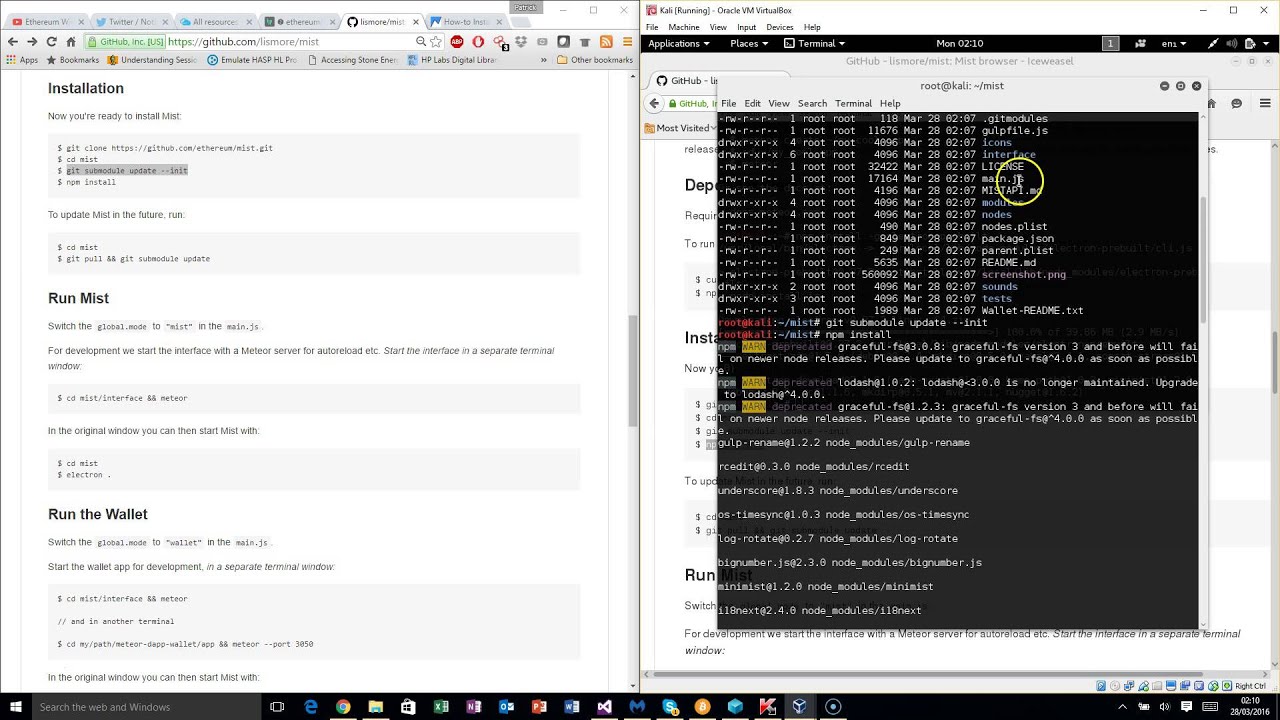
Task: Open terminal's Search menu
Action: [812, 103]
